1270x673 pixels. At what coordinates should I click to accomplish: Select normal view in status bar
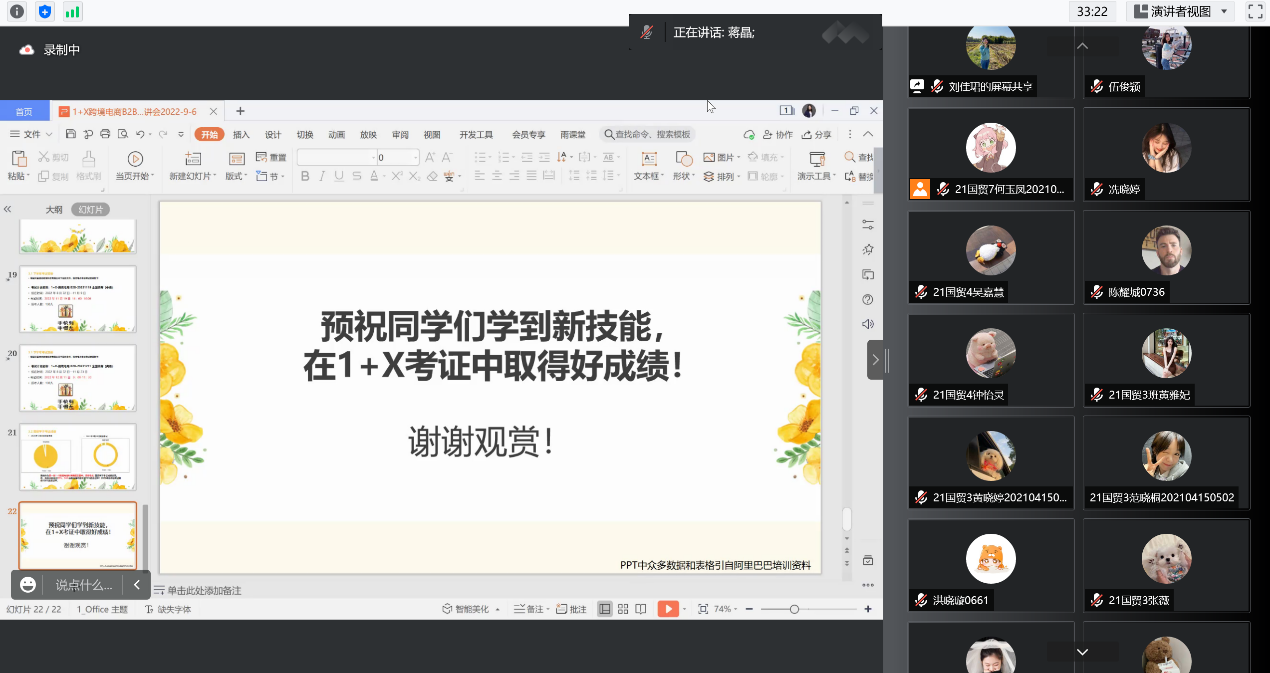click(x=605, y=609)
